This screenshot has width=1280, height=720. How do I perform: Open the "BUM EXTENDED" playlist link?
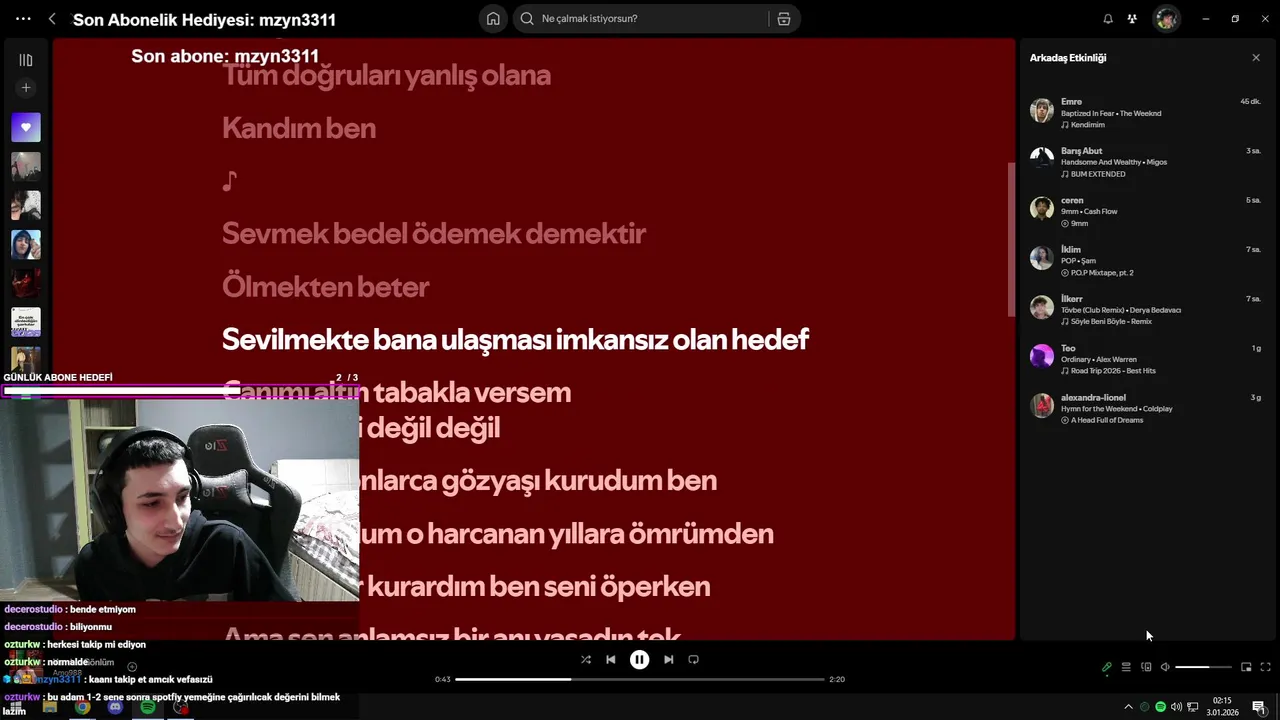1097,174
